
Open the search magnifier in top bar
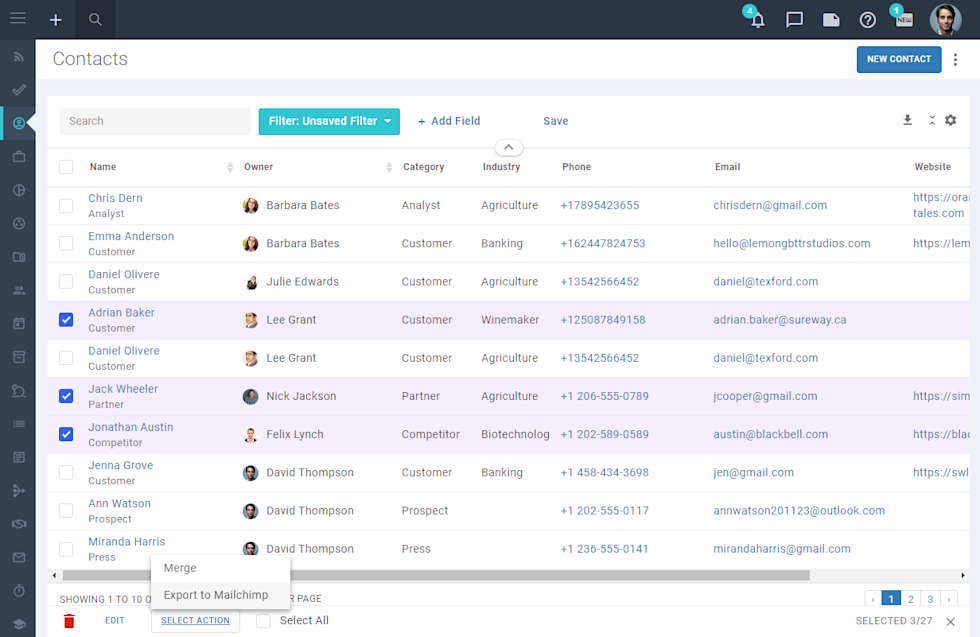click(95, 20)
